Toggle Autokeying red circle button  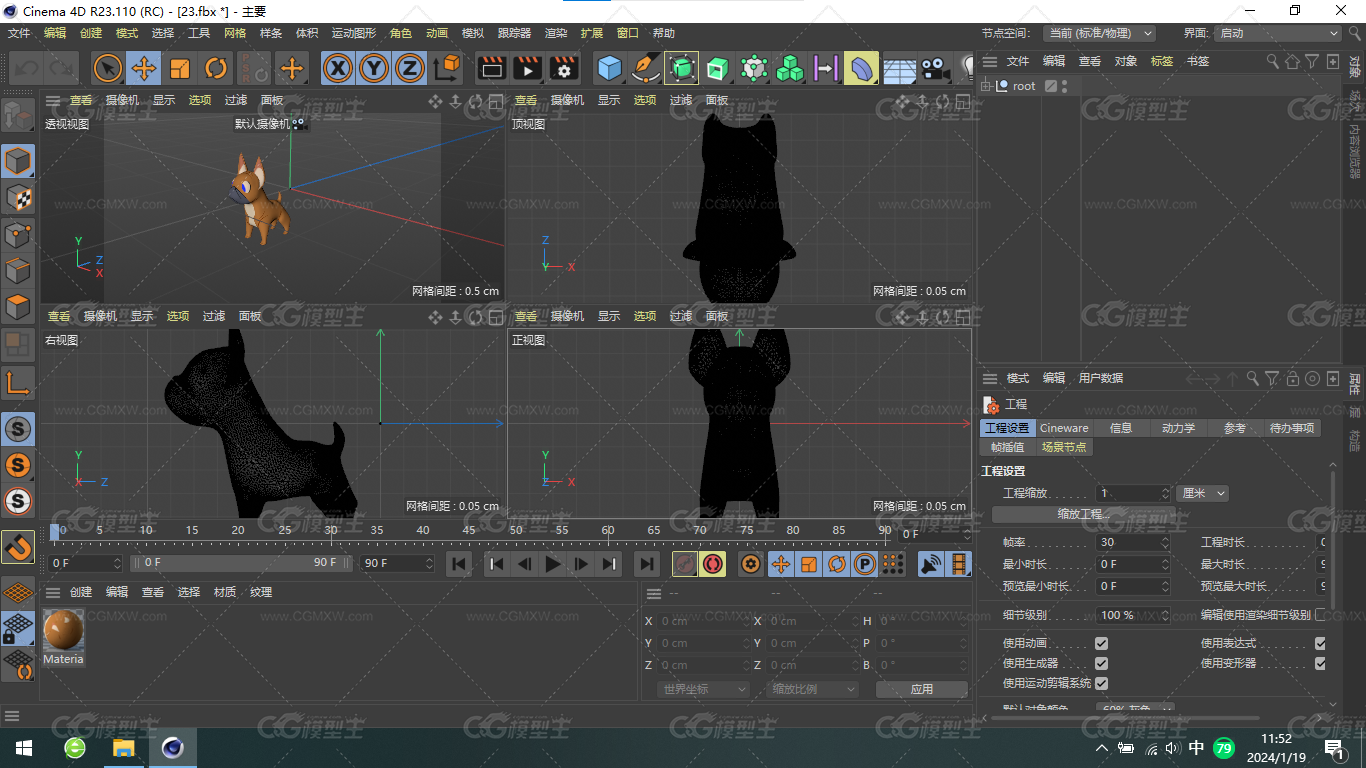click(712, 564)
